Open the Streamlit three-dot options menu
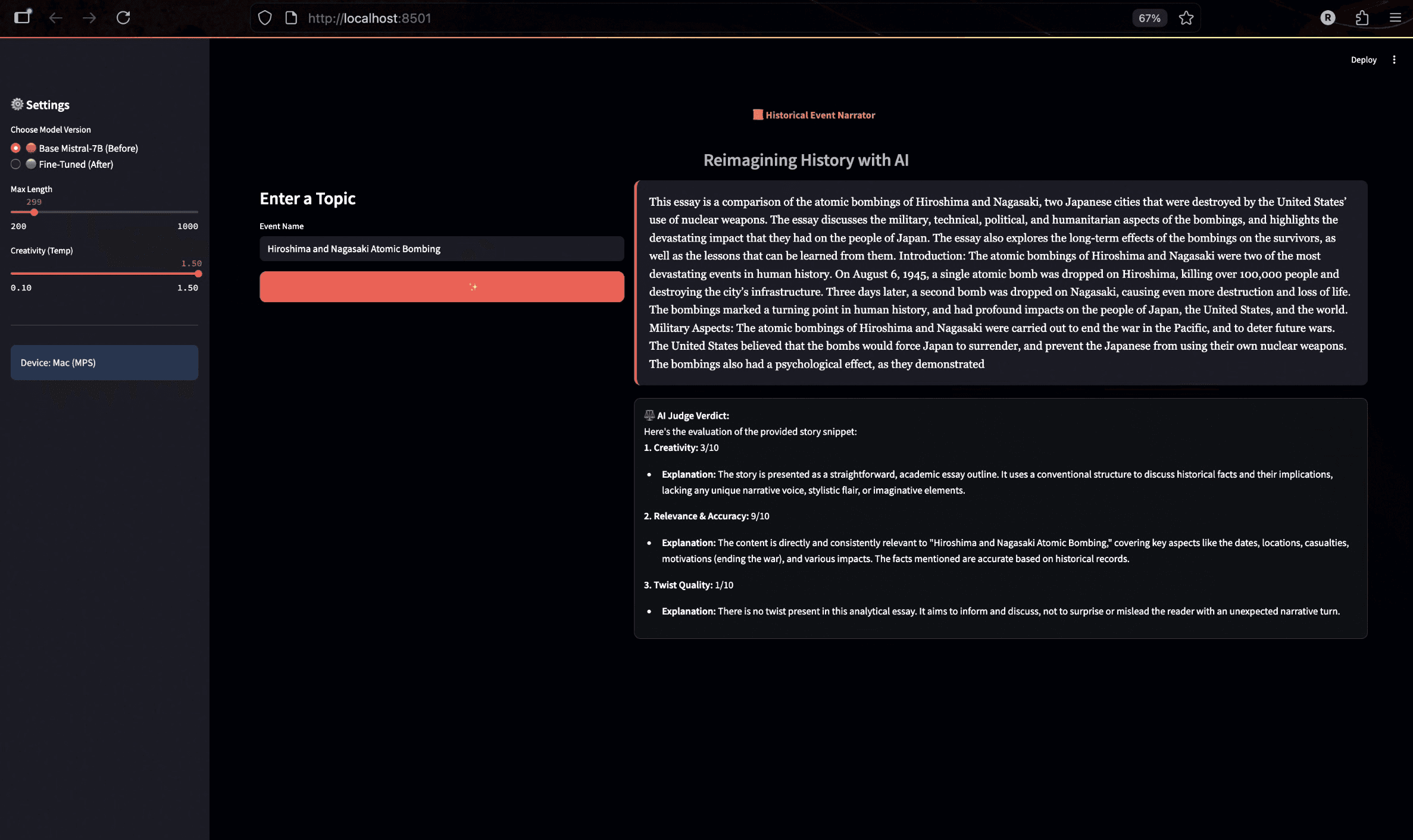The width and height of the screenshot is (1413, 840). 1394,59
